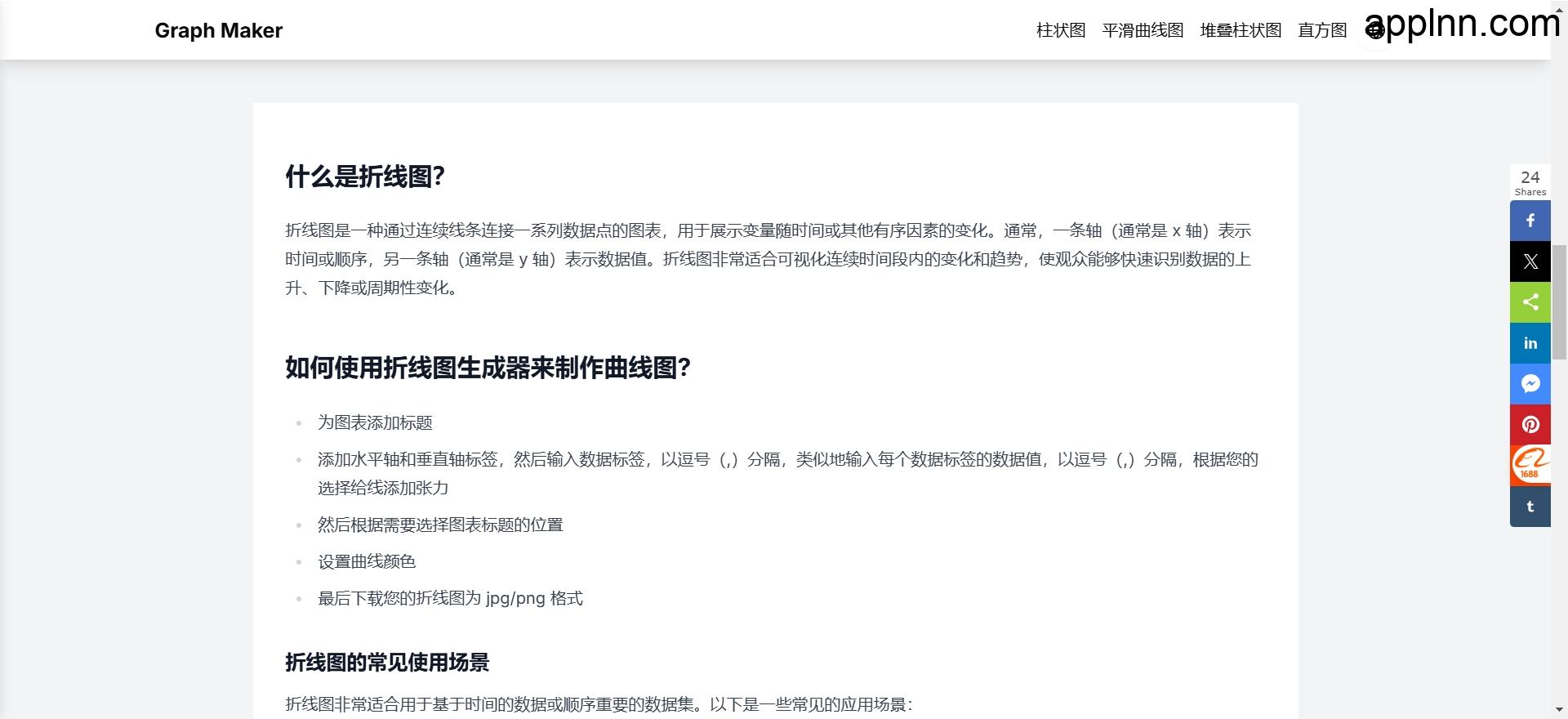Click the bullet starting 添加水平轴和垂直轴标签

coord(788,474)
